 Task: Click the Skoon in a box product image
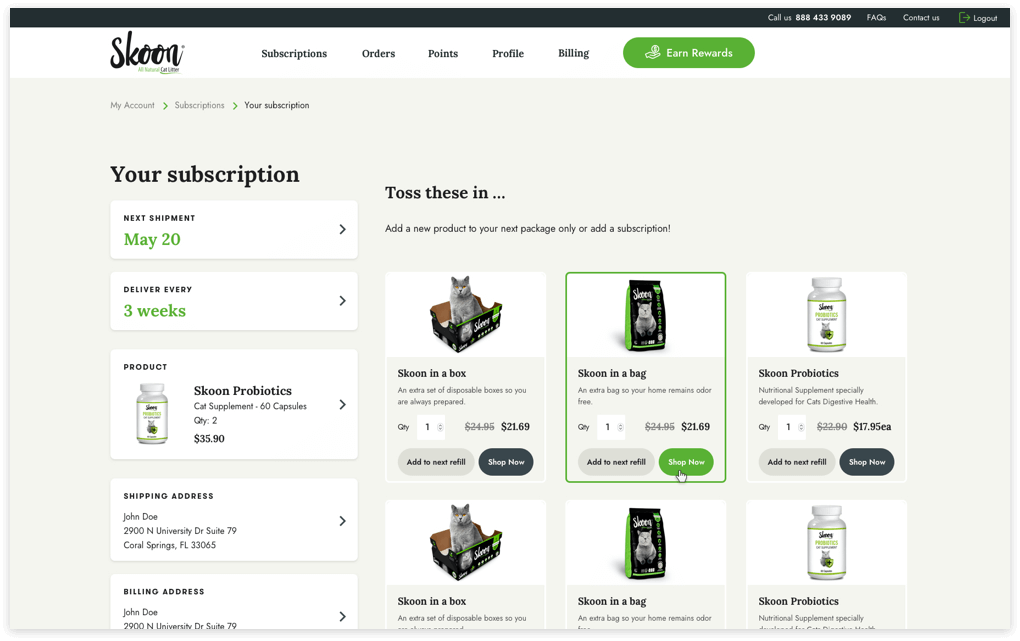(465, 315)
